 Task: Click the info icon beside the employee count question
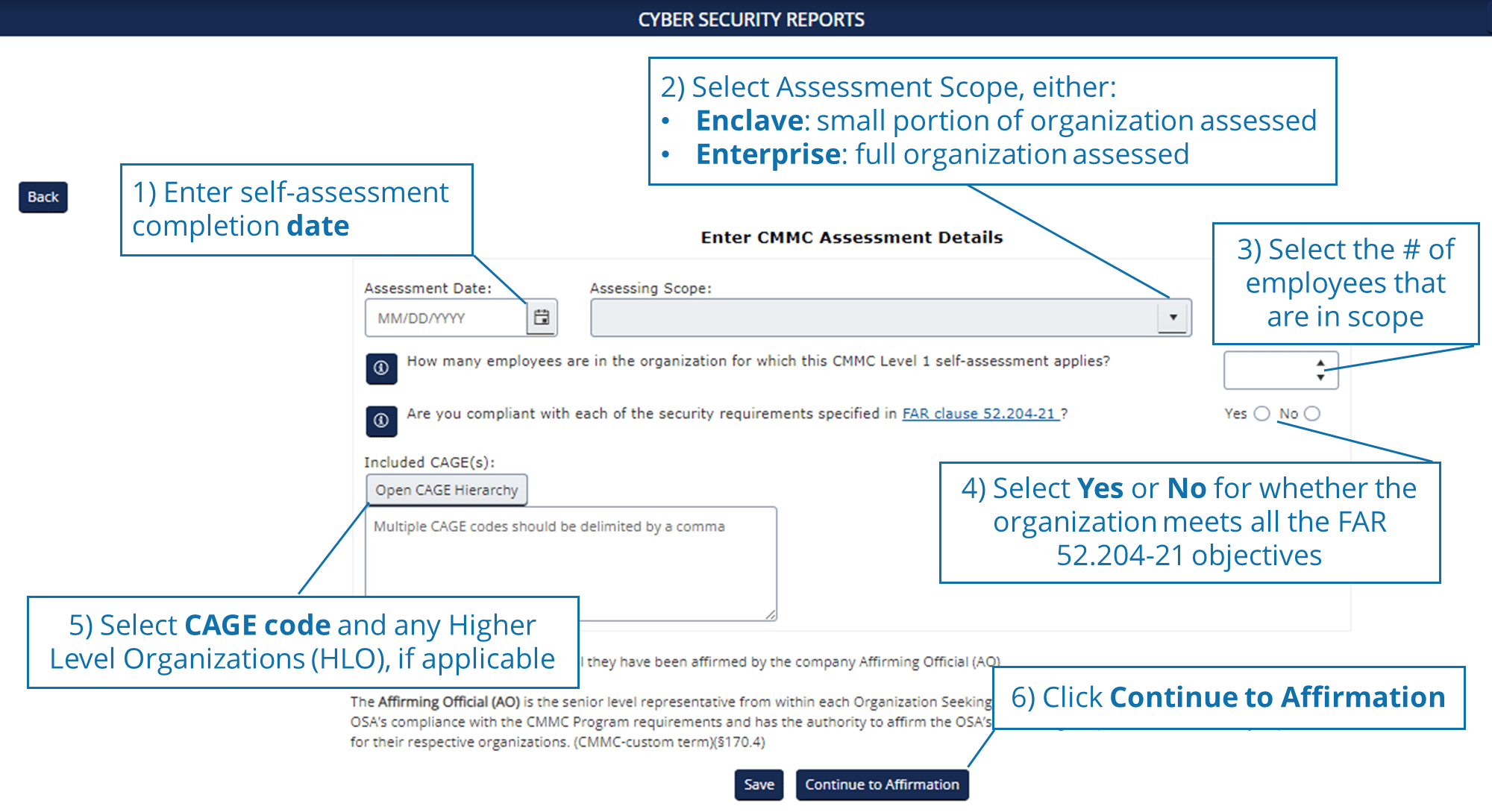380,367
